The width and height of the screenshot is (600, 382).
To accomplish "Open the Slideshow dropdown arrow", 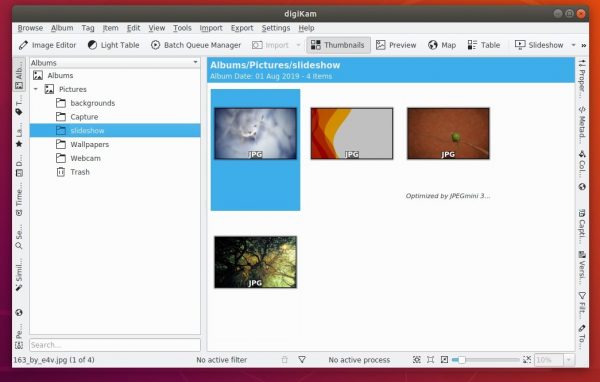I will pyautogui.click(x=573, y=45).
